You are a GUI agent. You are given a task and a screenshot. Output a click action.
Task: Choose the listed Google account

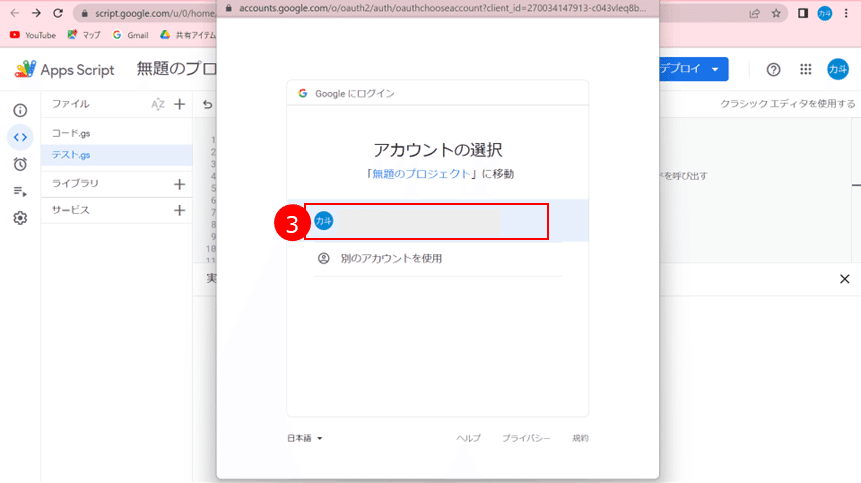438,221
